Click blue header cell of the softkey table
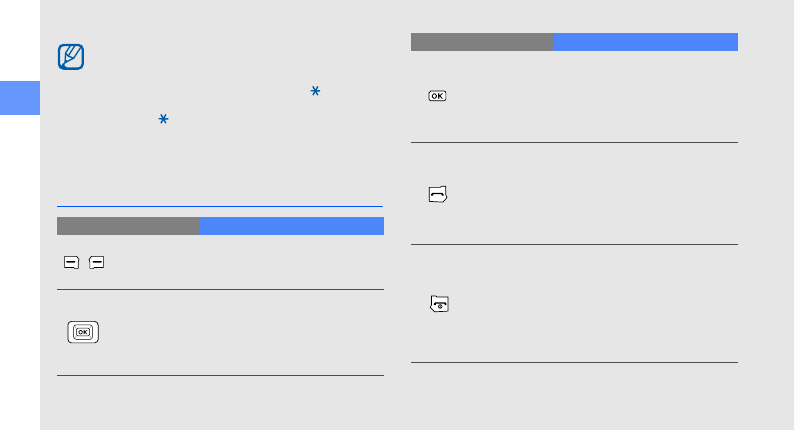The image size is (794, 430). pos(291,225)
